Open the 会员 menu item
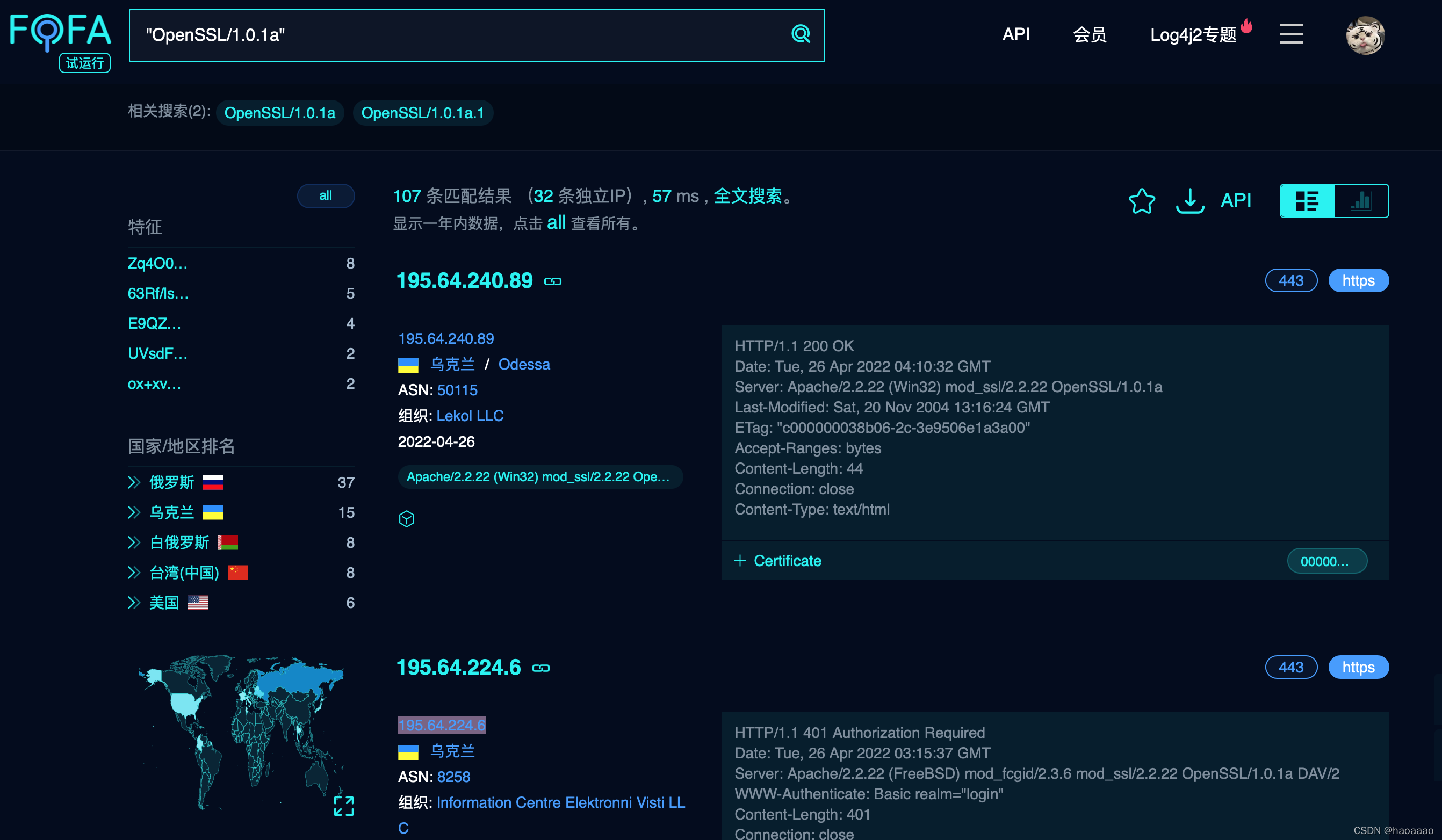Image resolution: width=1442 pixels, height=840 pixels. (x=1090, y=34)
